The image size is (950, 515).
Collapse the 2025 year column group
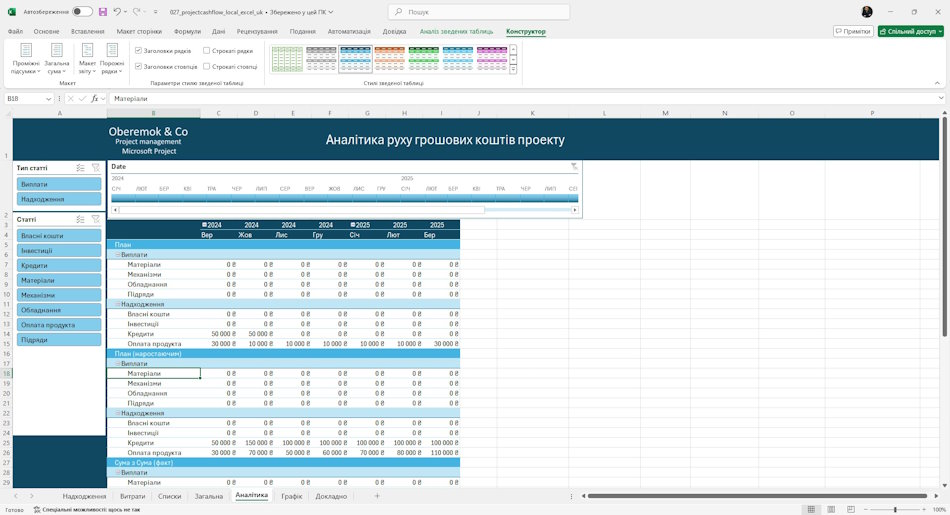point(353,225)
